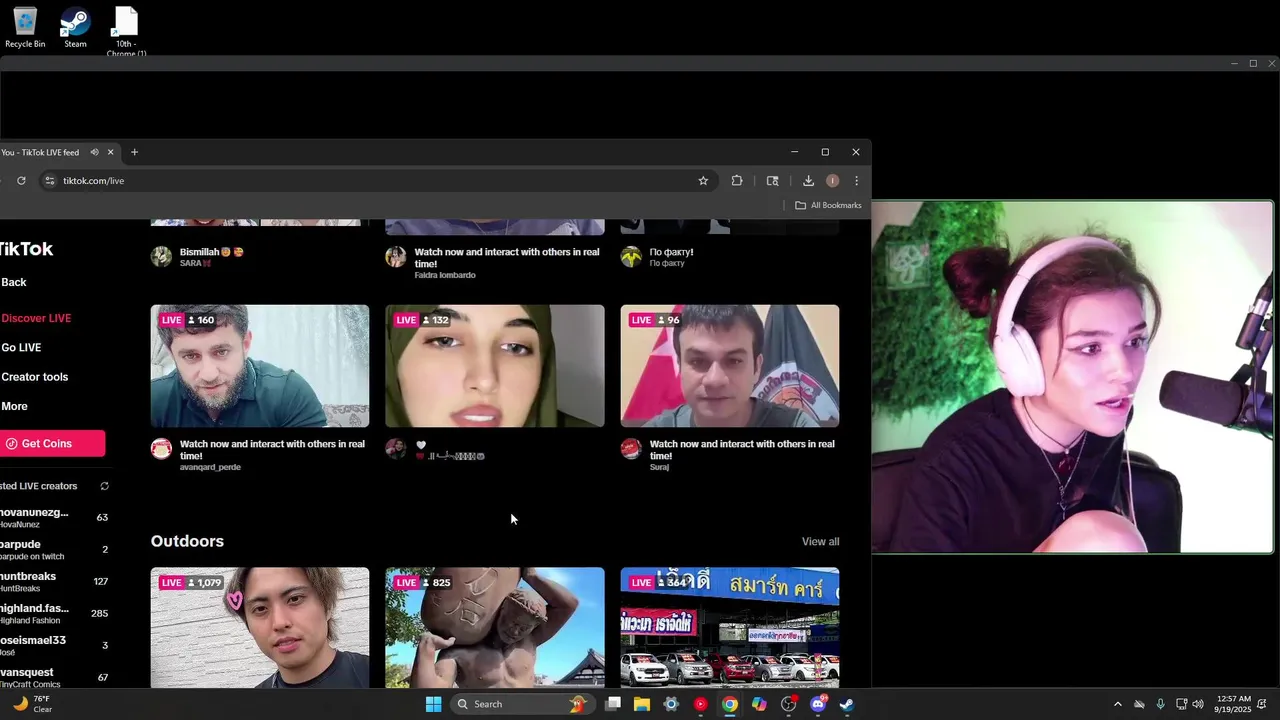Screen dimensions: 1280x720
Task: Open SARA profile avatar
Action: click(x=161, y=257)
